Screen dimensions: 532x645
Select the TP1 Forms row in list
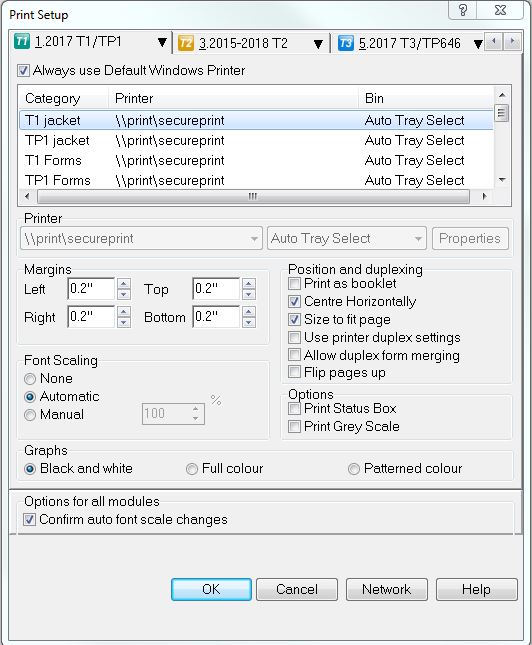(256, 181)
